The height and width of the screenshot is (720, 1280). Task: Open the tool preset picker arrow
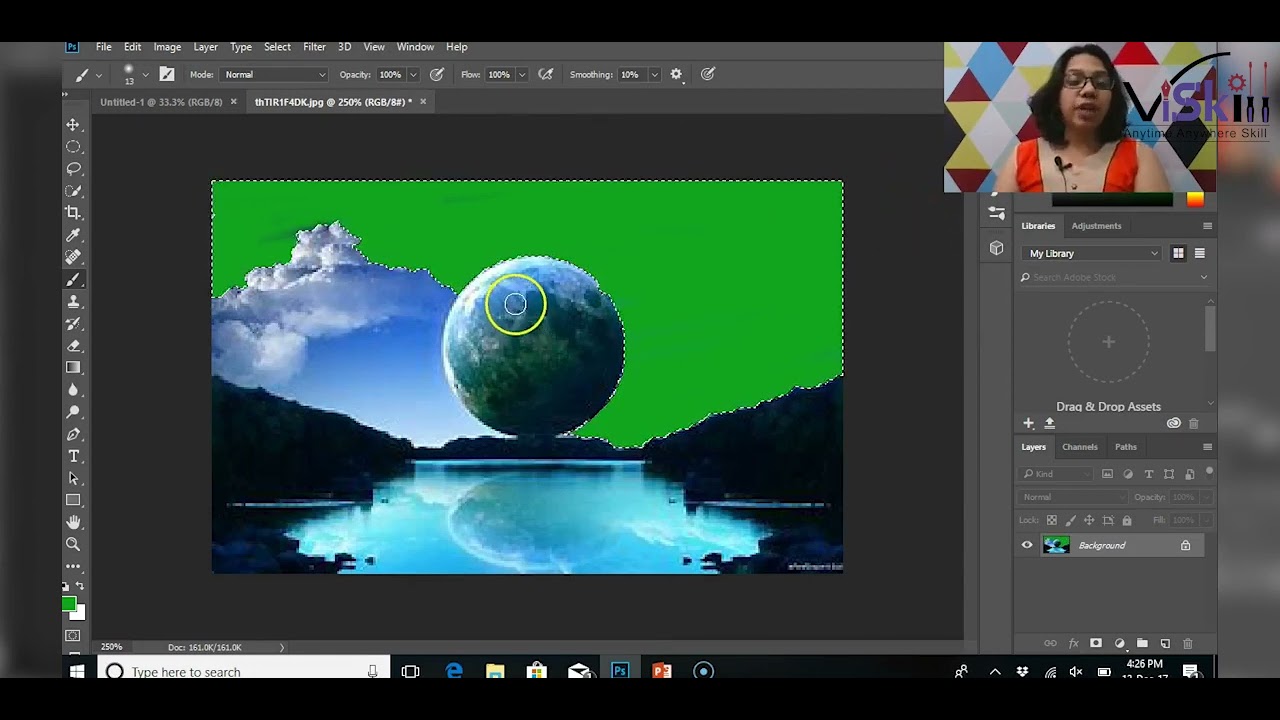(x=98, y=75)
